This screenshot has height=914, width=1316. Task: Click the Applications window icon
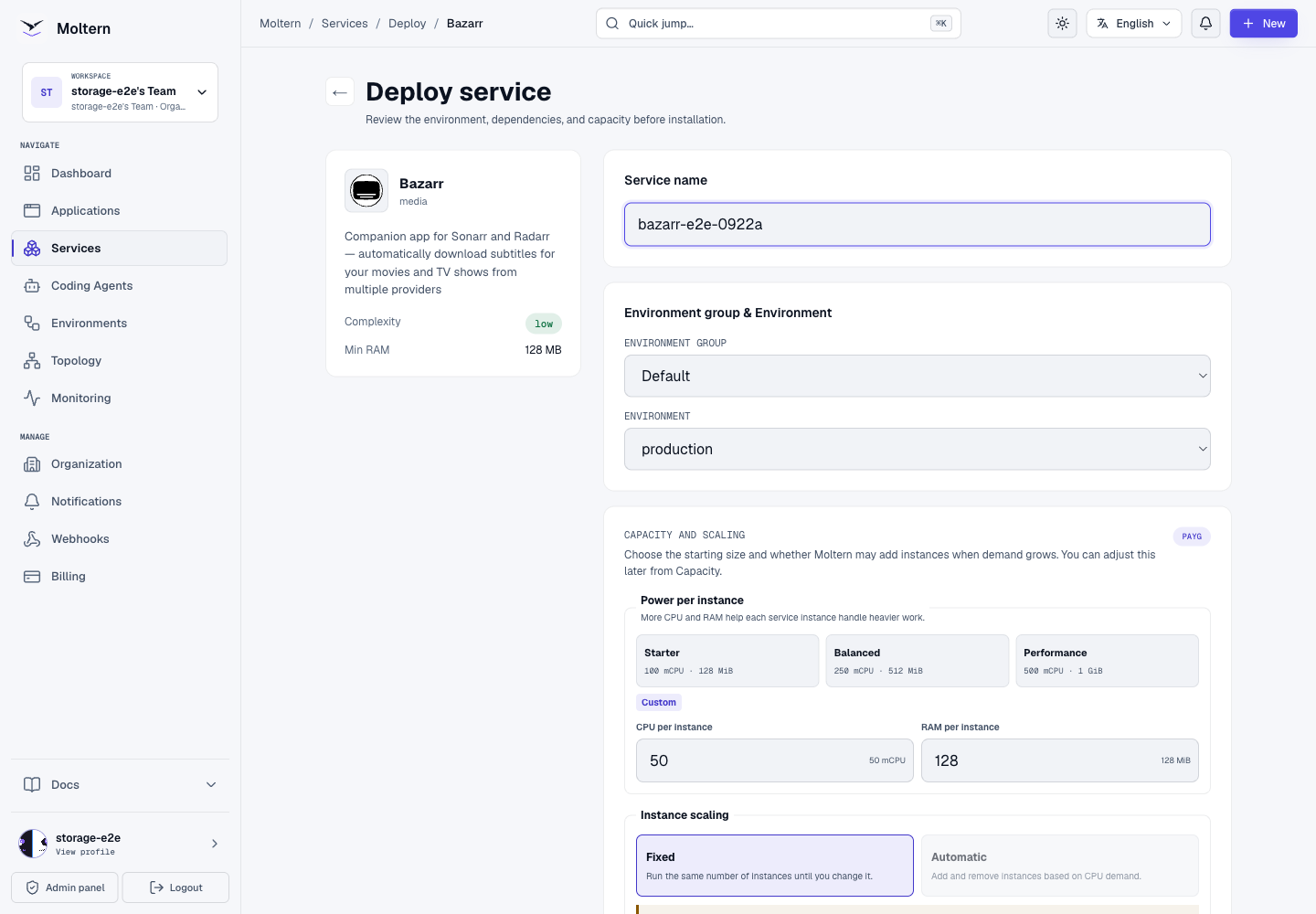point(32,211)
